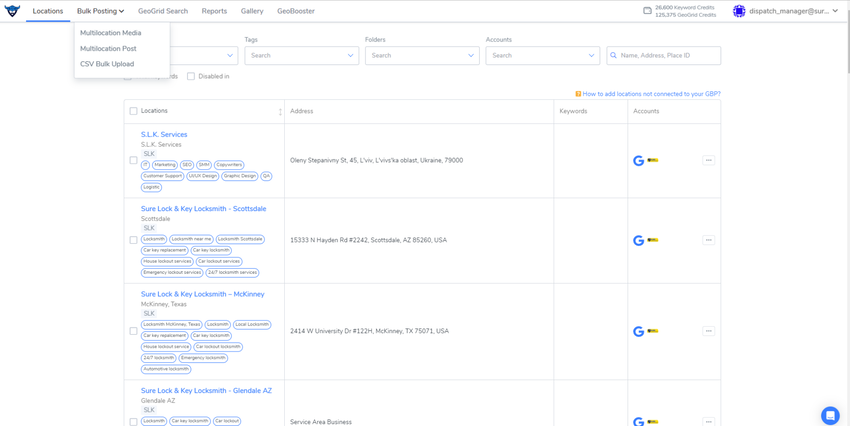Open three-dots menu for S.L.K. Services row
This screenshot has height=426, width=850.
pyautogui.click(x=709, y=160)
